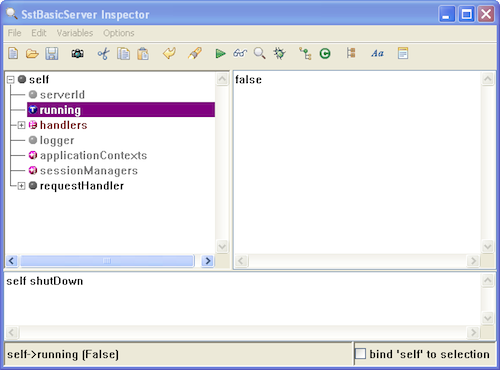
Task: Click the green circular Refresh icon
Action: pyautogui.click(x=325, y=53)
